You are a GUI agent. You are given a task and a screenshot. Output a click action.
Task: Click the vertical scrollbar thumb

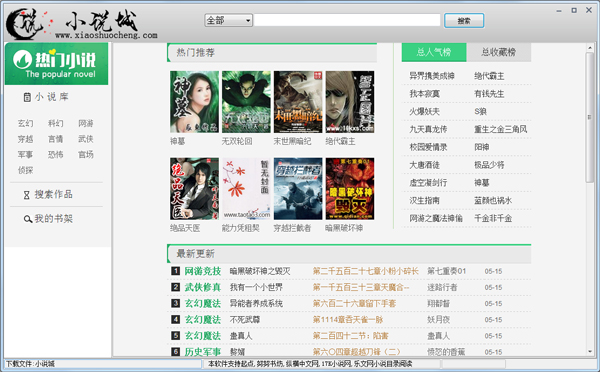589,117
